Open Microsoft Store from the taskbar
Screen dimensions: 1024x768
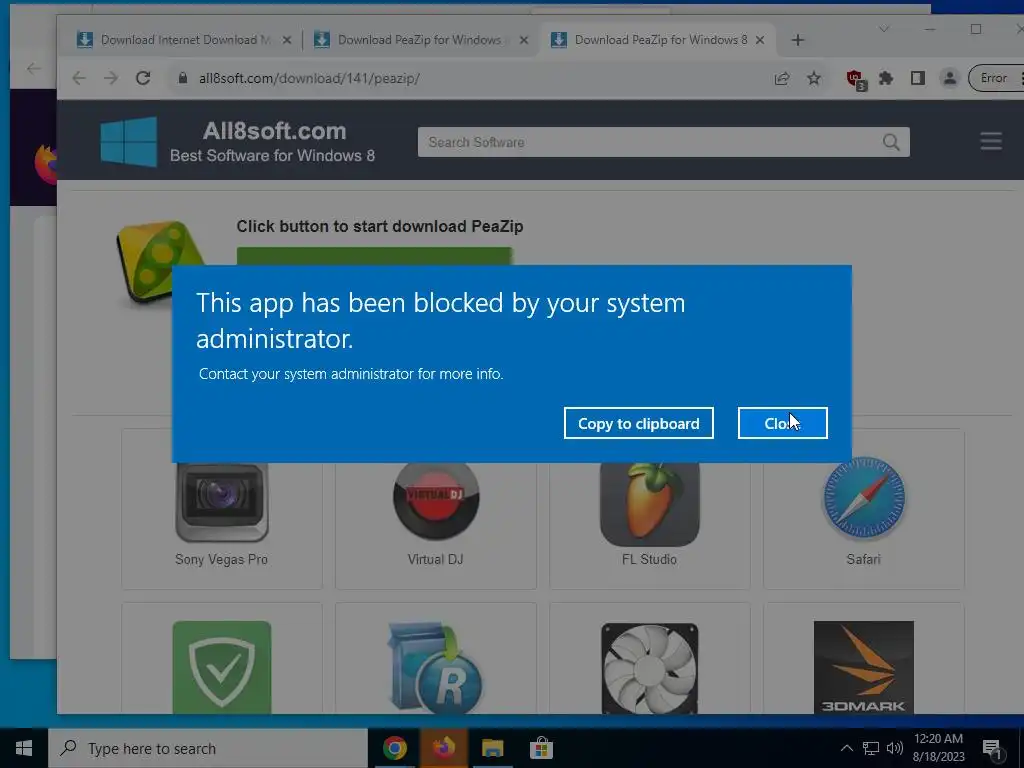[x=541, y=748]
